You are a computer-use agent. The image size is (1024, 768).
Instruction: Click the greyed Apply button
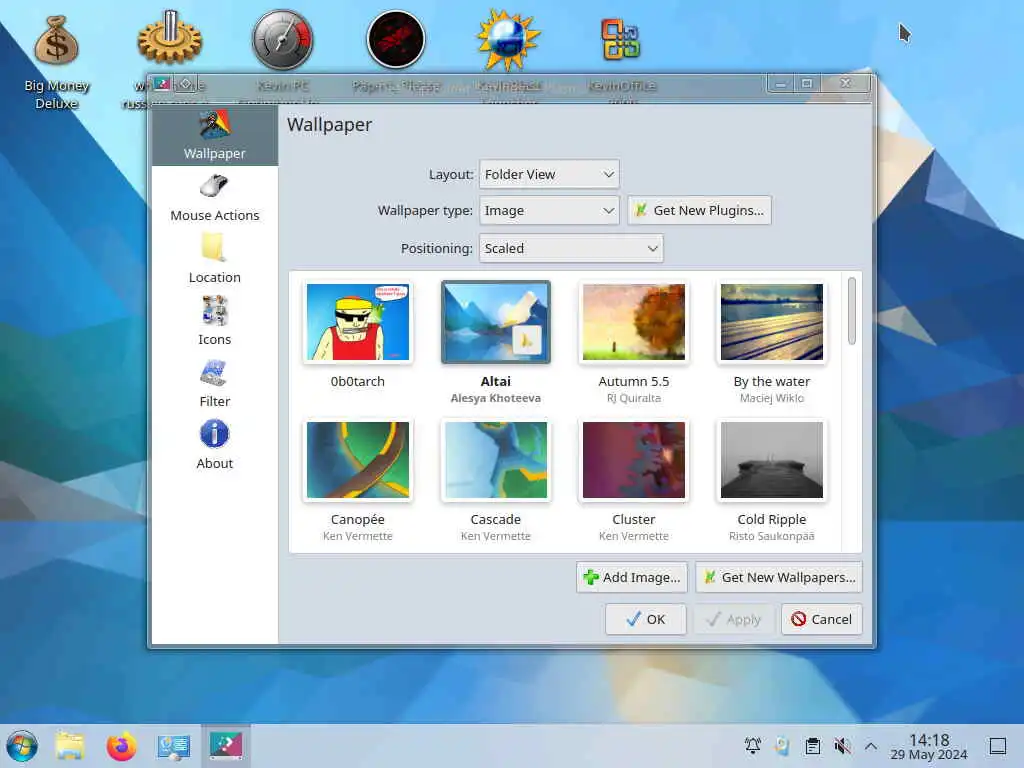coord(733,619)
